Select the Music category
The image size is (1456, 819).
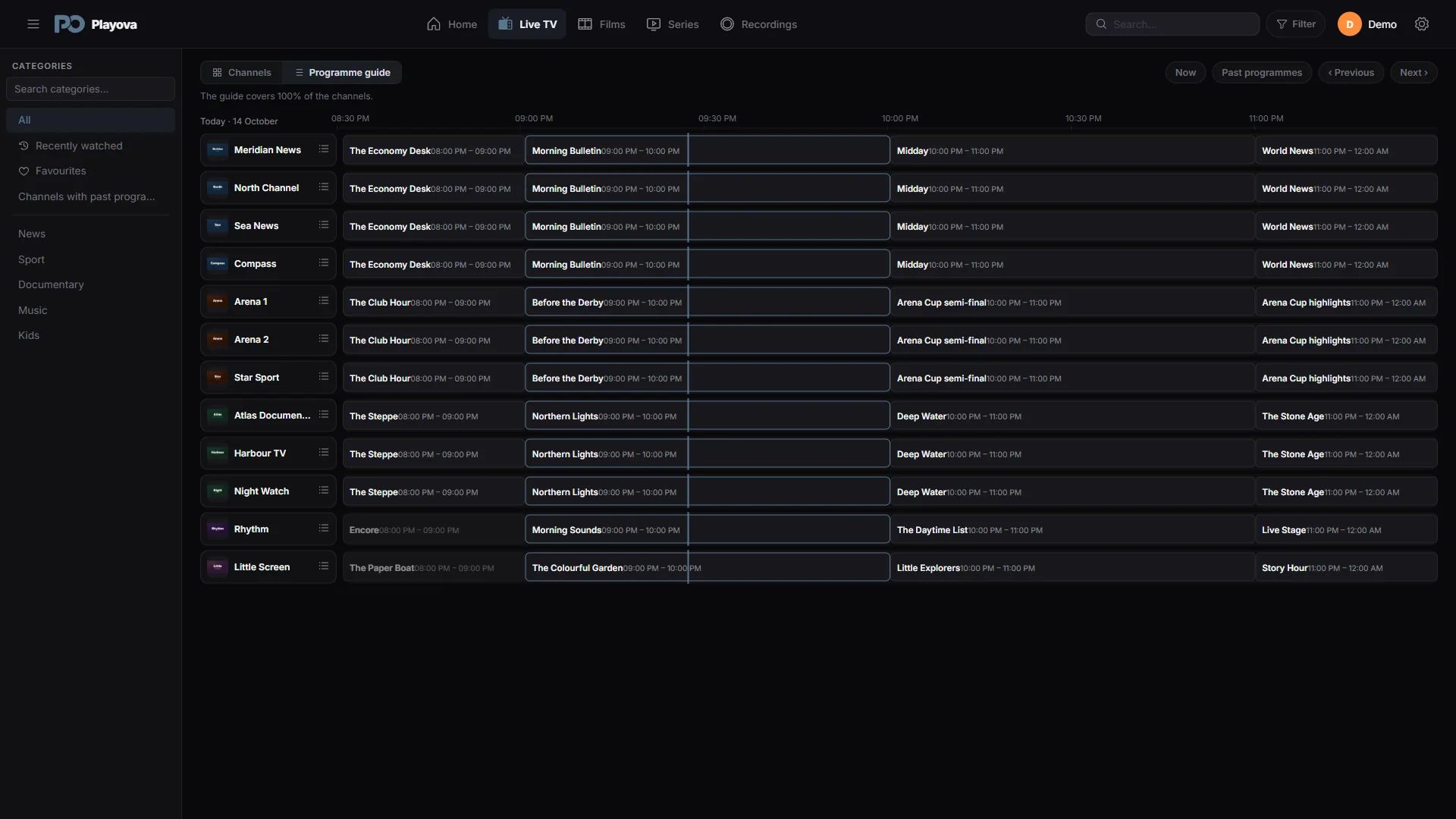(90, 310)
